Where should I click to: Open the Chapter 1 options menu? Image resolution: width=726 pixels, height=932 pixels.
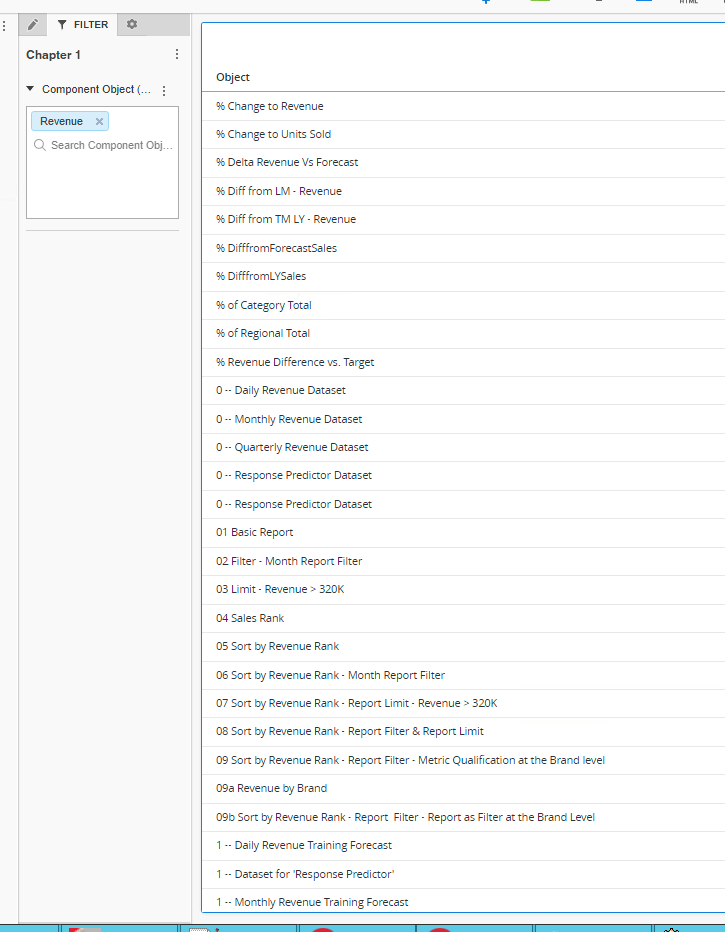tap(177, 55)
